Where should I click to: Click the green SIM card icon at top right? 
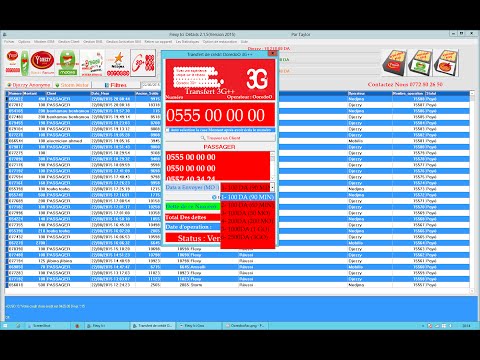tap(421, 63)
